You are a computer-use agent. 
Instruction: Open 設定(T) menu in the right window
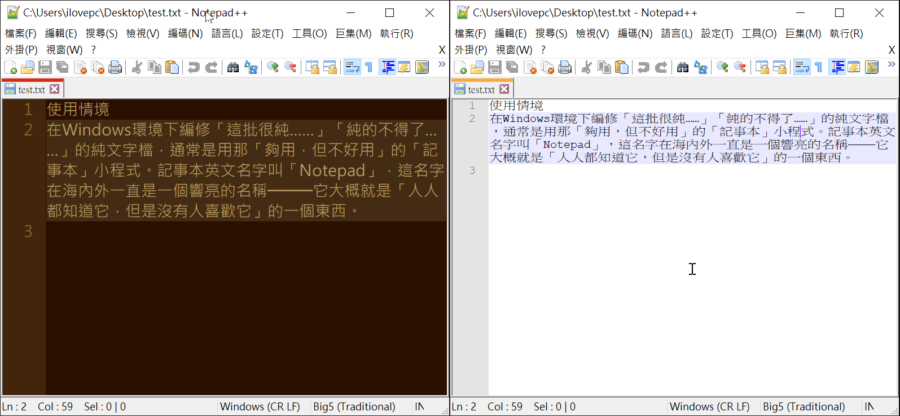[717, 33]
